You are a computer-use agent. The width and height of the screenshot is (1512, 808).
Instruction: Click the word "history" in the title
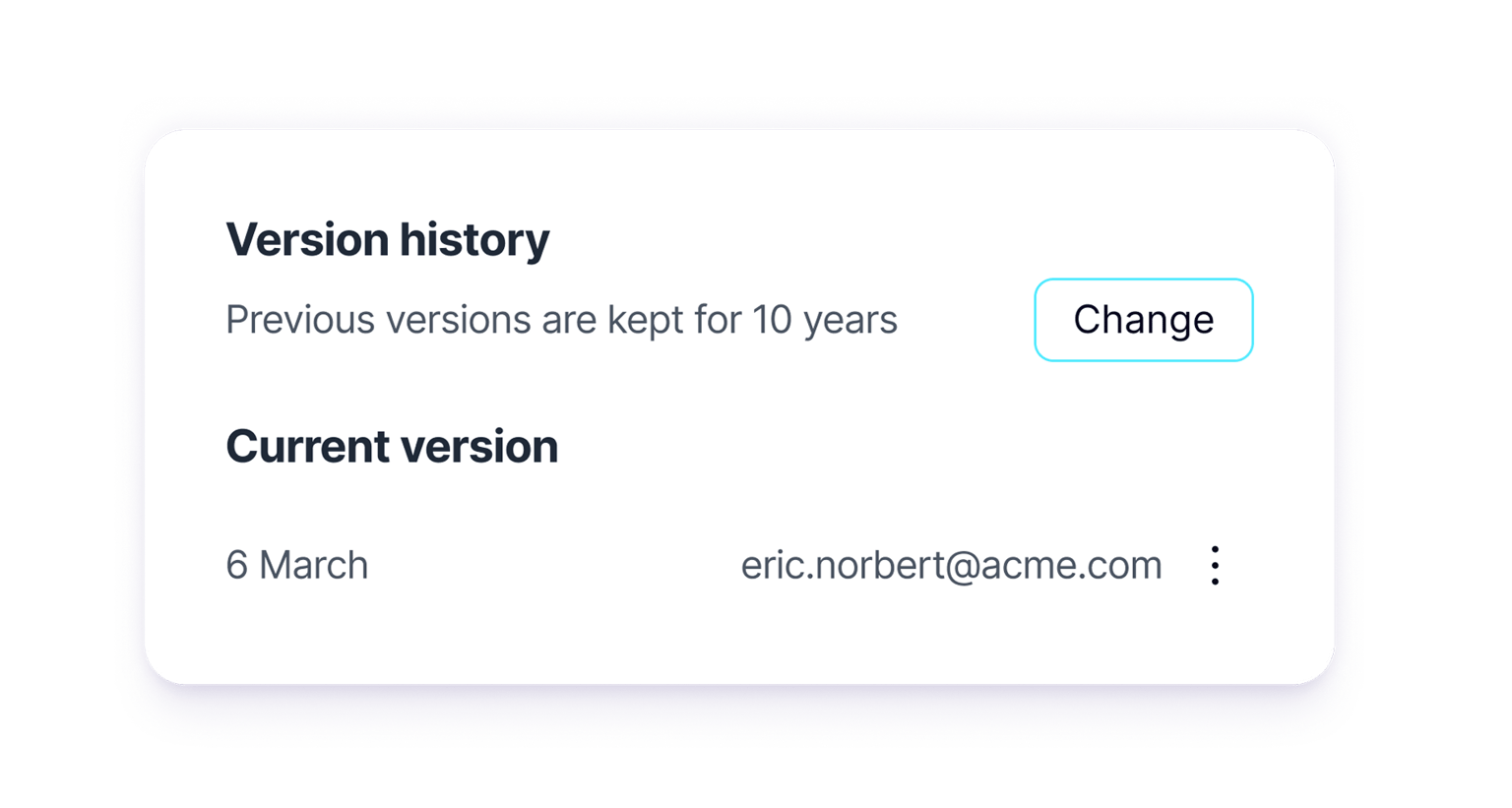[474, 240]
